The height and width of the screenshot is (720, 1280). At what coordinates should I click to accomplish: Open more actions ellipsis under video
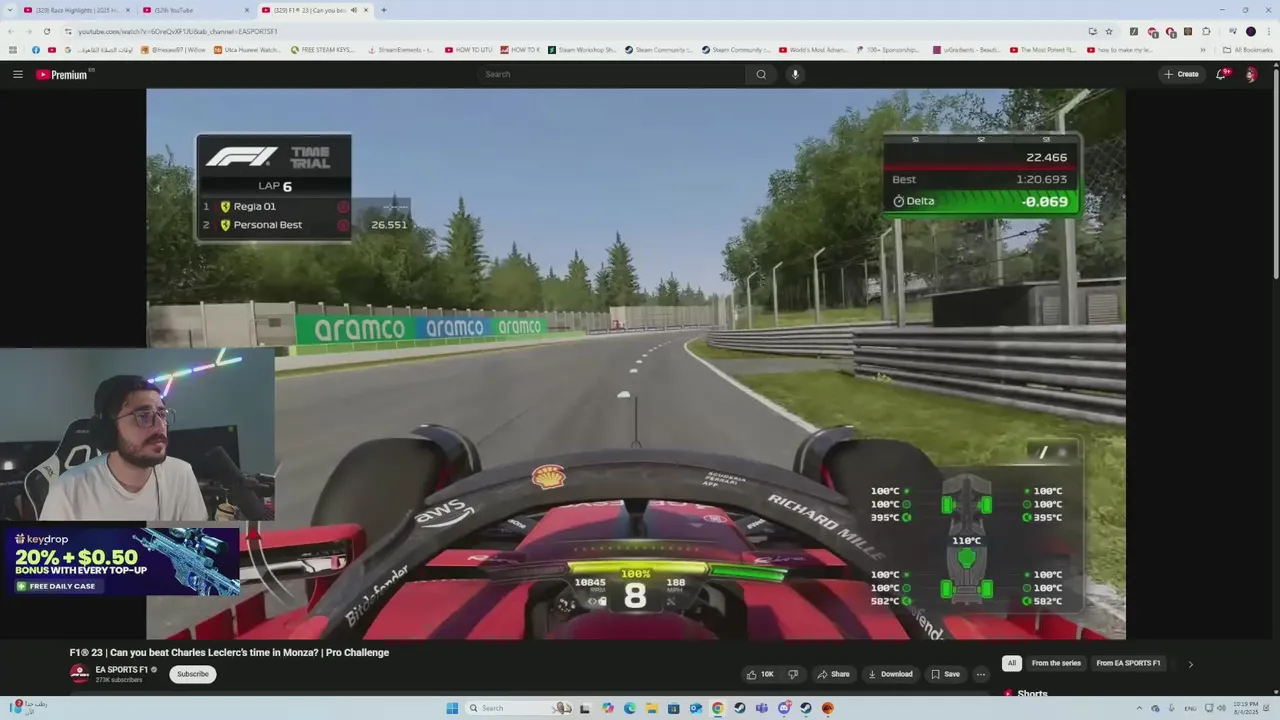[981, 674]
